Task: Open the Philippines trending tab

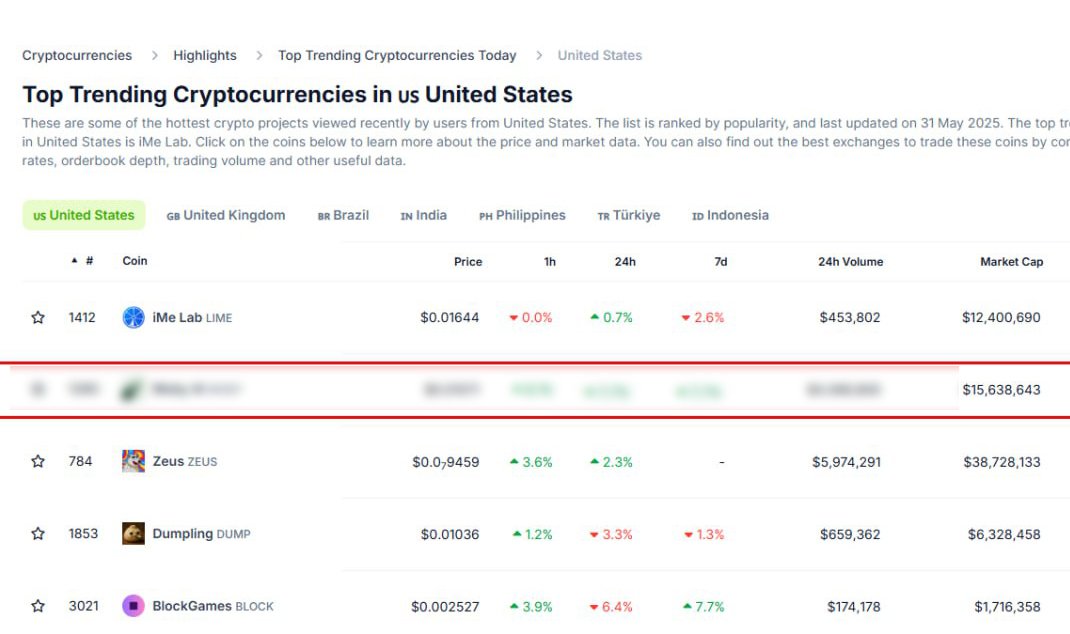Action: pyautogui.click(x=522, y=215)
